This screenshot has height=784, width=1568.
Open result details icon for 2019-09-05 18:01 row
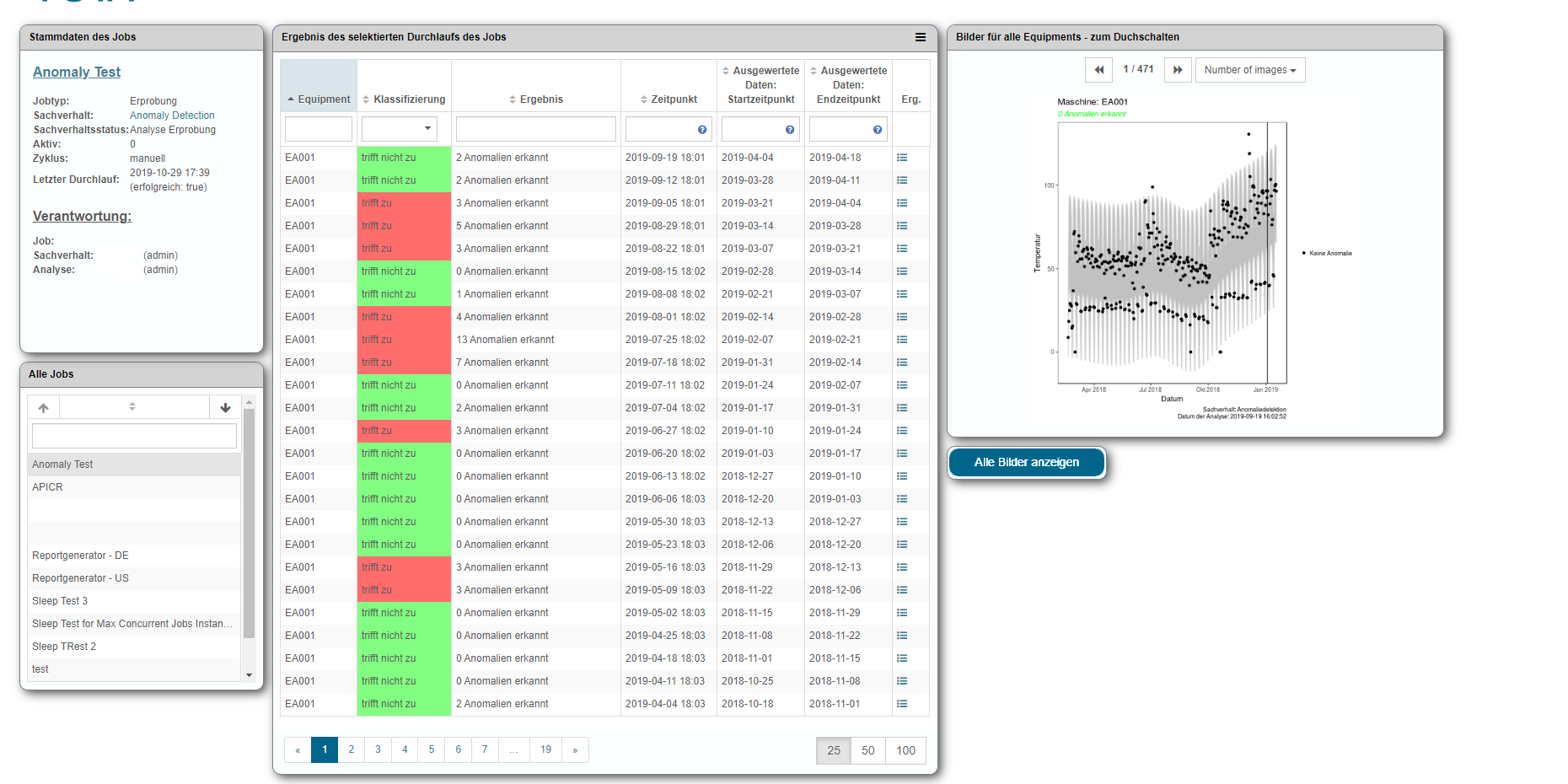click(x=902, y=203)
